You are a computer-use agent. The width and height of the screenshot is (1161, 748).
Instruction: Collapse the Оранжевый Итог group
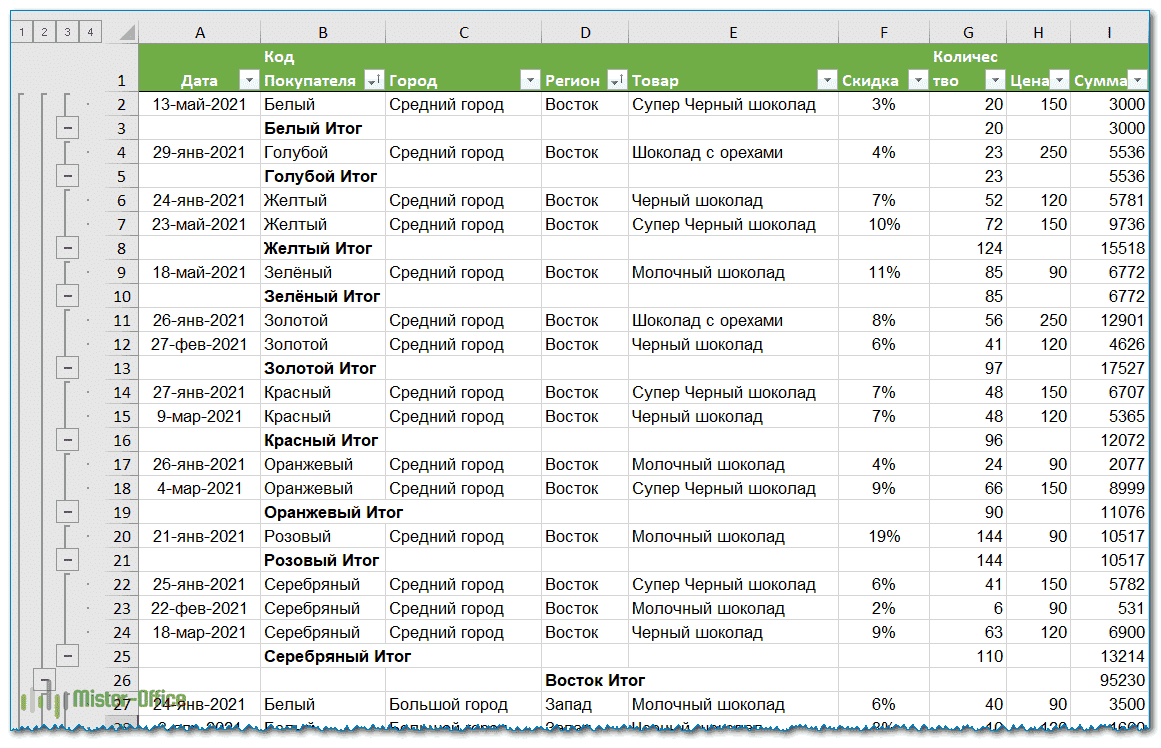[x=68, y=512]
